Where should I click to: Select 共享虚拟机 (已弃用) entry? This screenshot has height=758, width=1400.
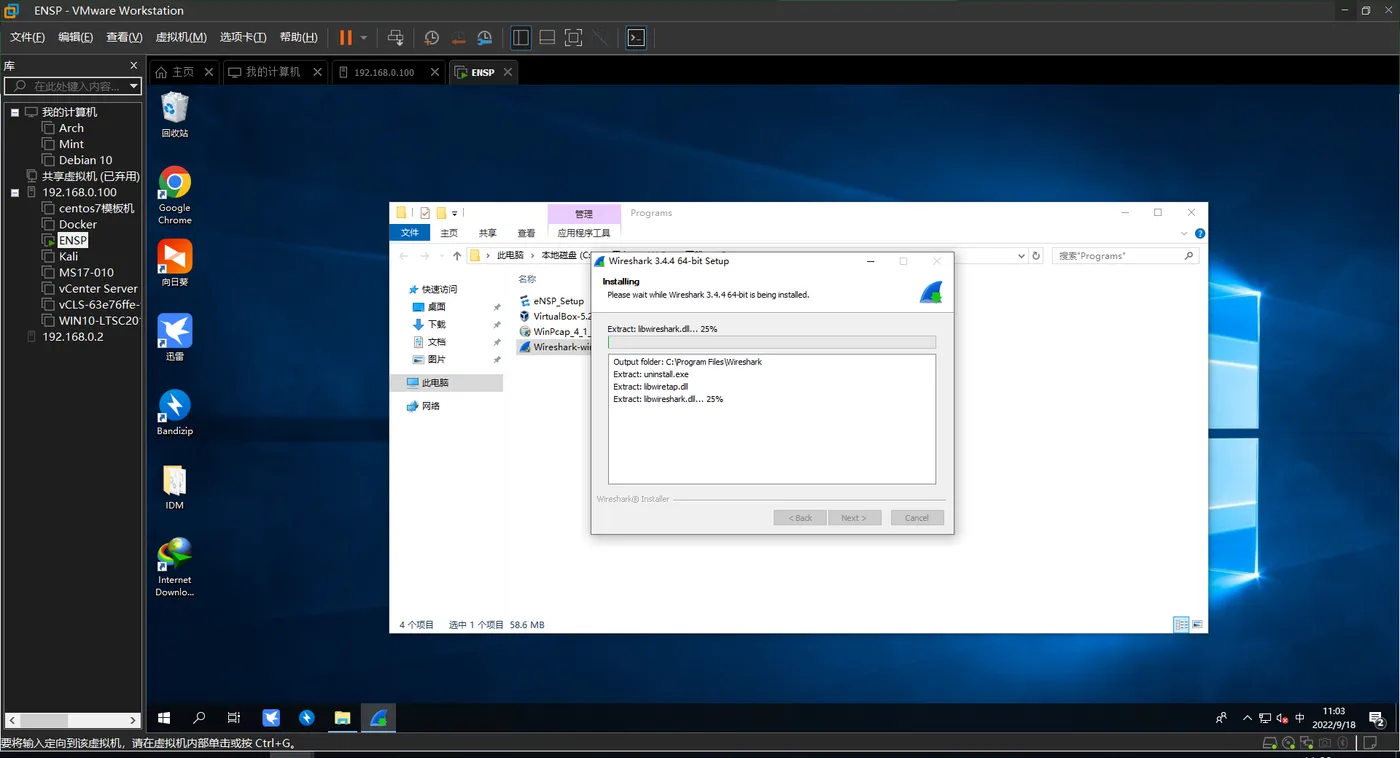pyautogui.click(x=90, y=176)
